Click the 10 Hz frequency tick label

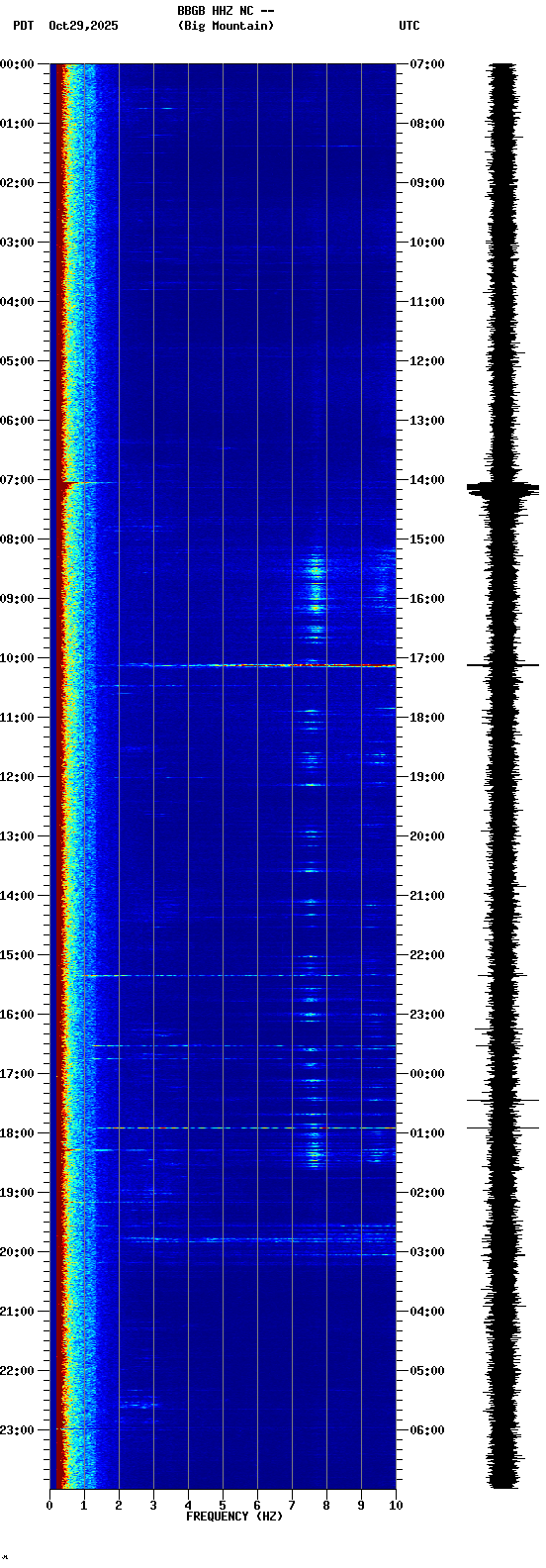click(396, 1506)
